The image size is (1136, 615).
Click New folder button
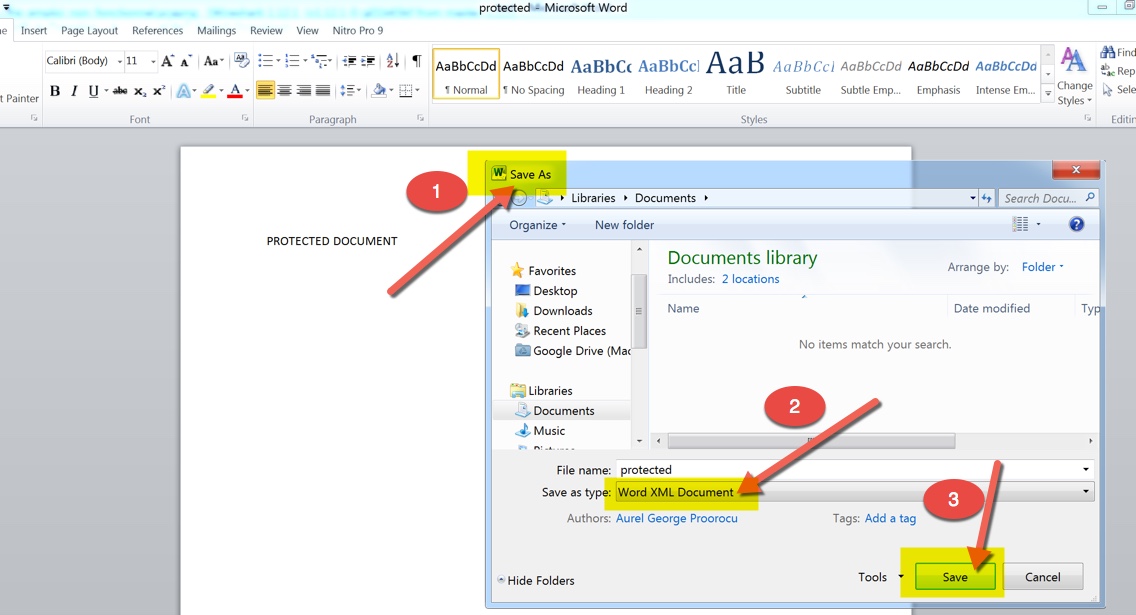[x=625, y=225]
